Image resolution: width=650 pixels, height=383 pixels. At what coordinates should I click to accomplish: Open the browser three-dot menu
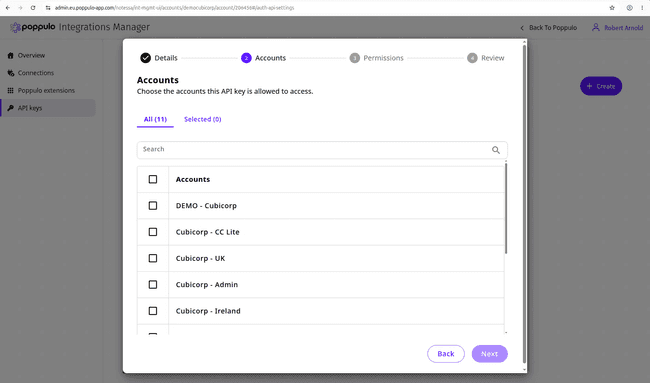pyautogui.click(x=642, y=7)
